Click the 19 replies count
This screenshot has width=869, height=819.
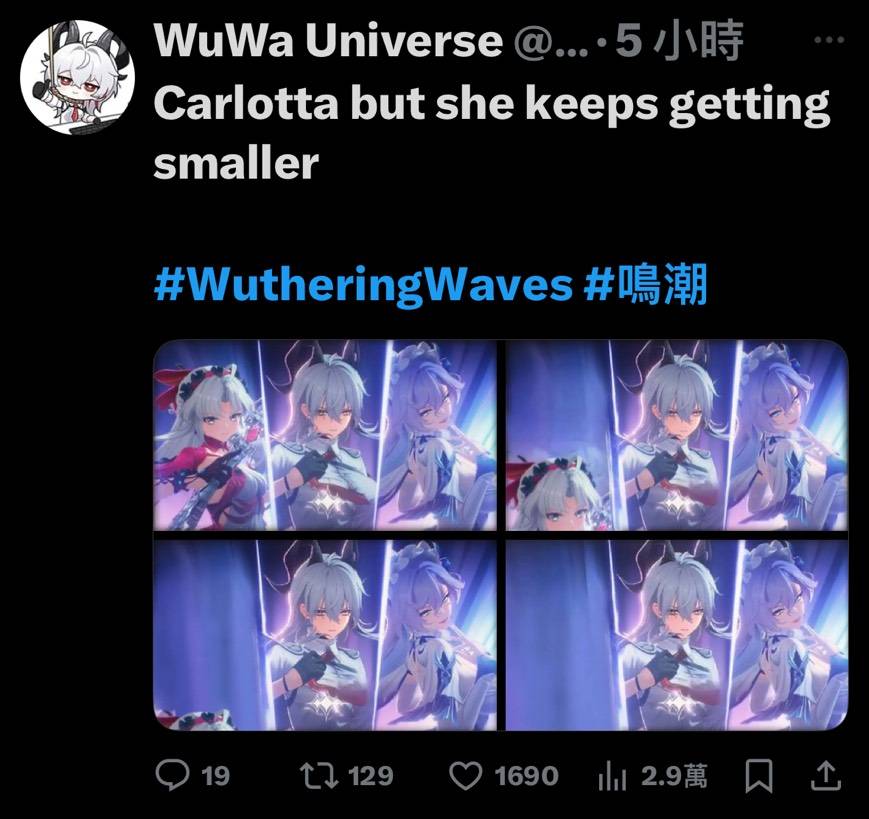tap(216, 776)
